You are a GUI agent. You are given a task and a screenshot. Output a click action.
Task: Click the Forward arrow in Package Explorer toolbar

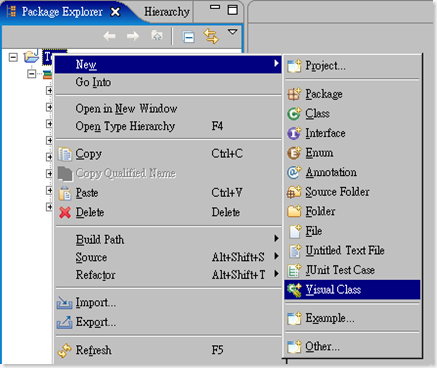click(x=133, y=36)
